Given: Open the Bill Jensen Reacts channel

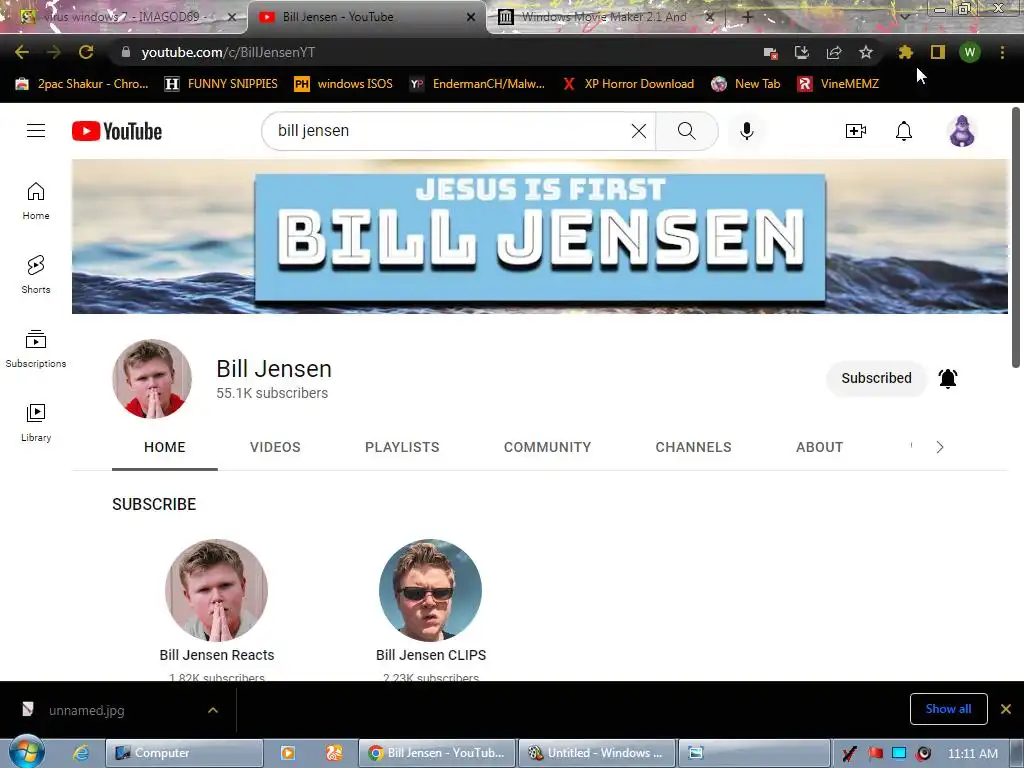Looking at the screenshot, I should click(x=217, y=655).
